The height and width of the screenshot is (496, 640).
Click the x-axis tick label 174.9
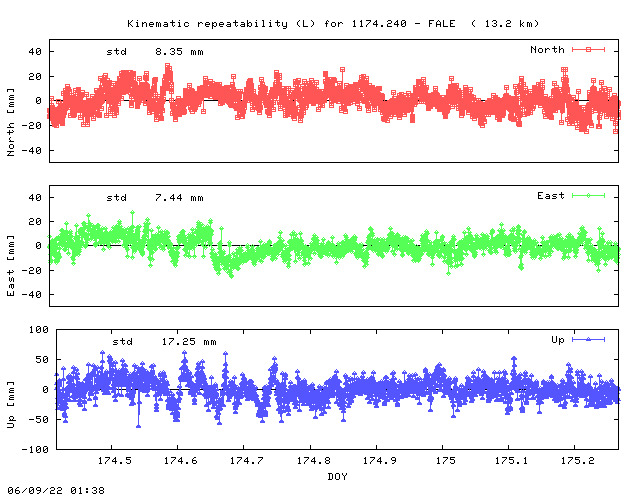(x=380, y=460)
